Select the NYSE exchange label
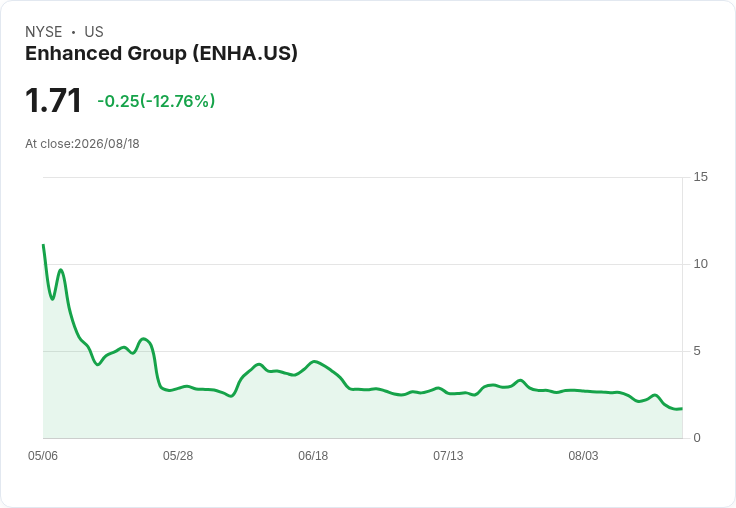 (44, 32)
